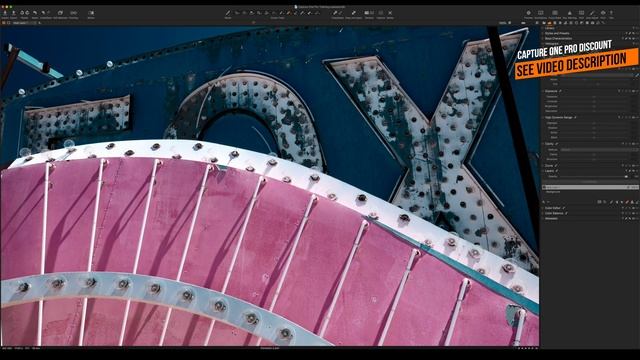Expand the Styles and Presets tool
This screenshot has height=360, width=640.
(542, 33)
